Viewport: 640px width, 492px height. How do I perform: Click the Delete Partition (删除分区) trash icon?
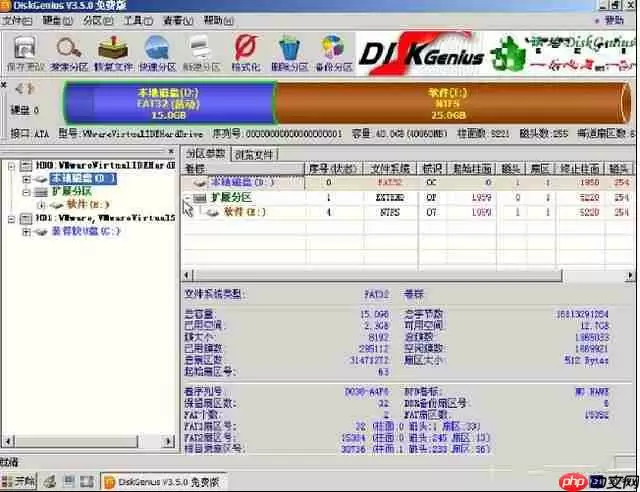(x=289, y=52)
